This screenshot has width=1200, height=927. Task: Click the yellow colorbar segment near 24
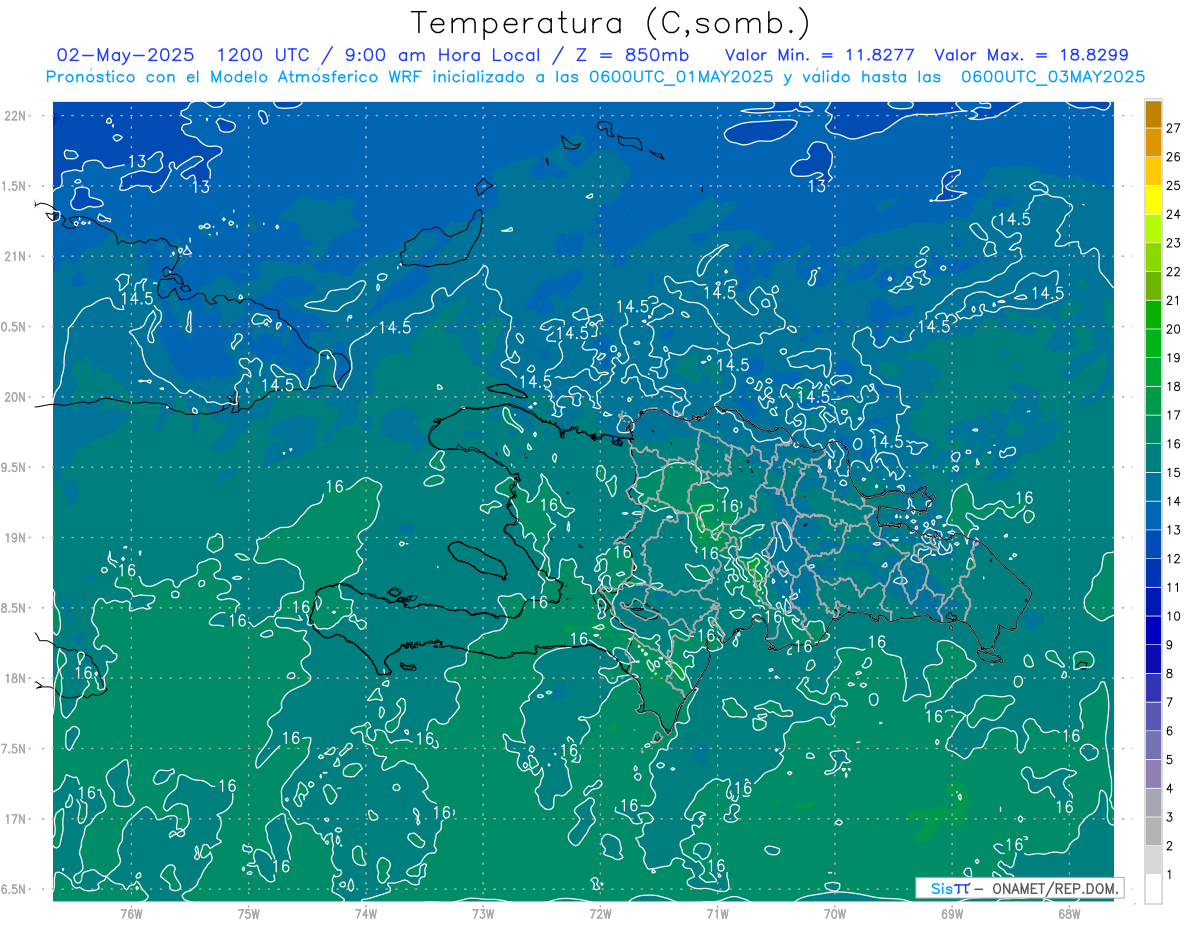pos(1153,200)
